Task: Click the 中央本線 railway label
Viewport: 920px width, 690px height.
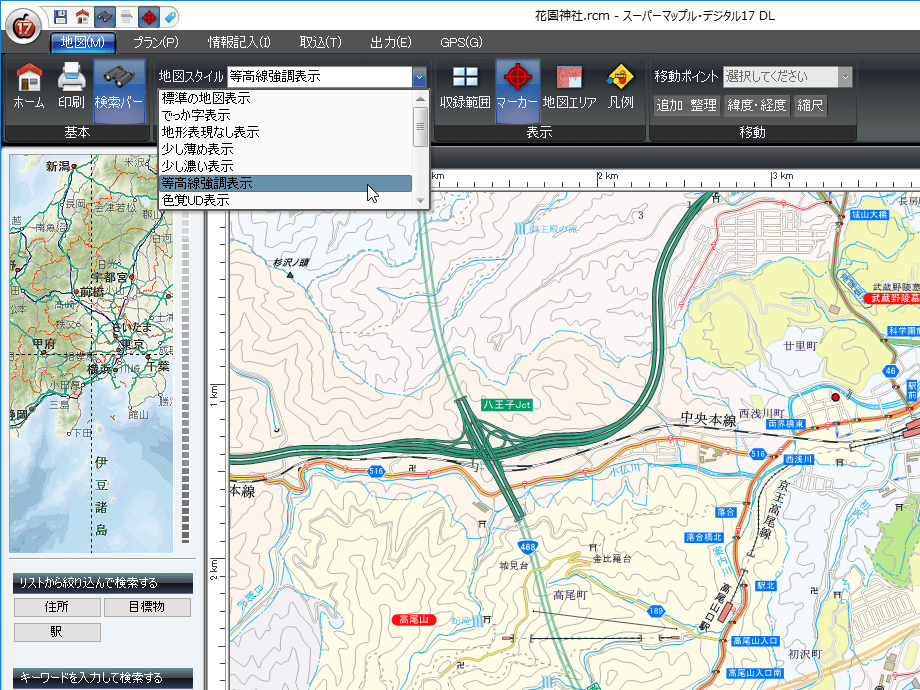Action: tap(708, 419)
